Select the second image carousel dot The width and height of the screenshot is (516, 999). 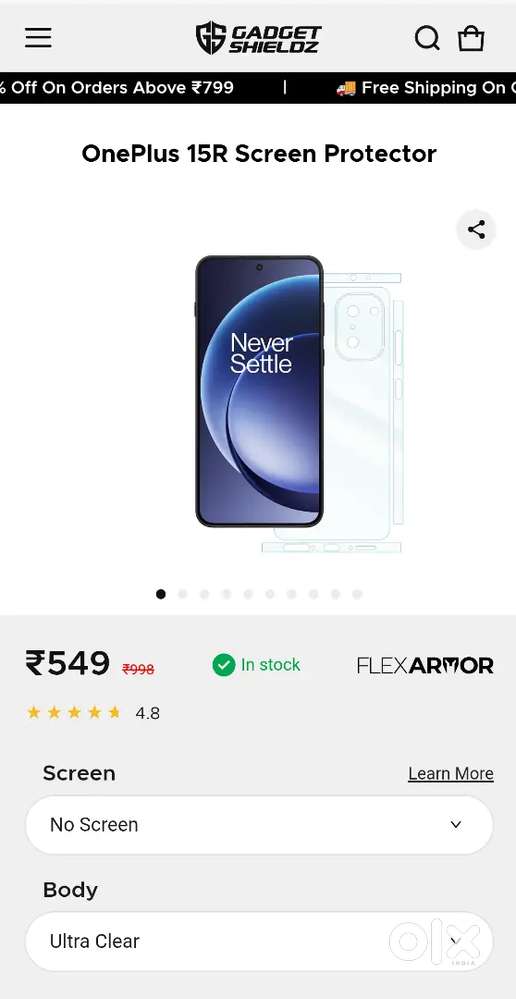(183, 594)
